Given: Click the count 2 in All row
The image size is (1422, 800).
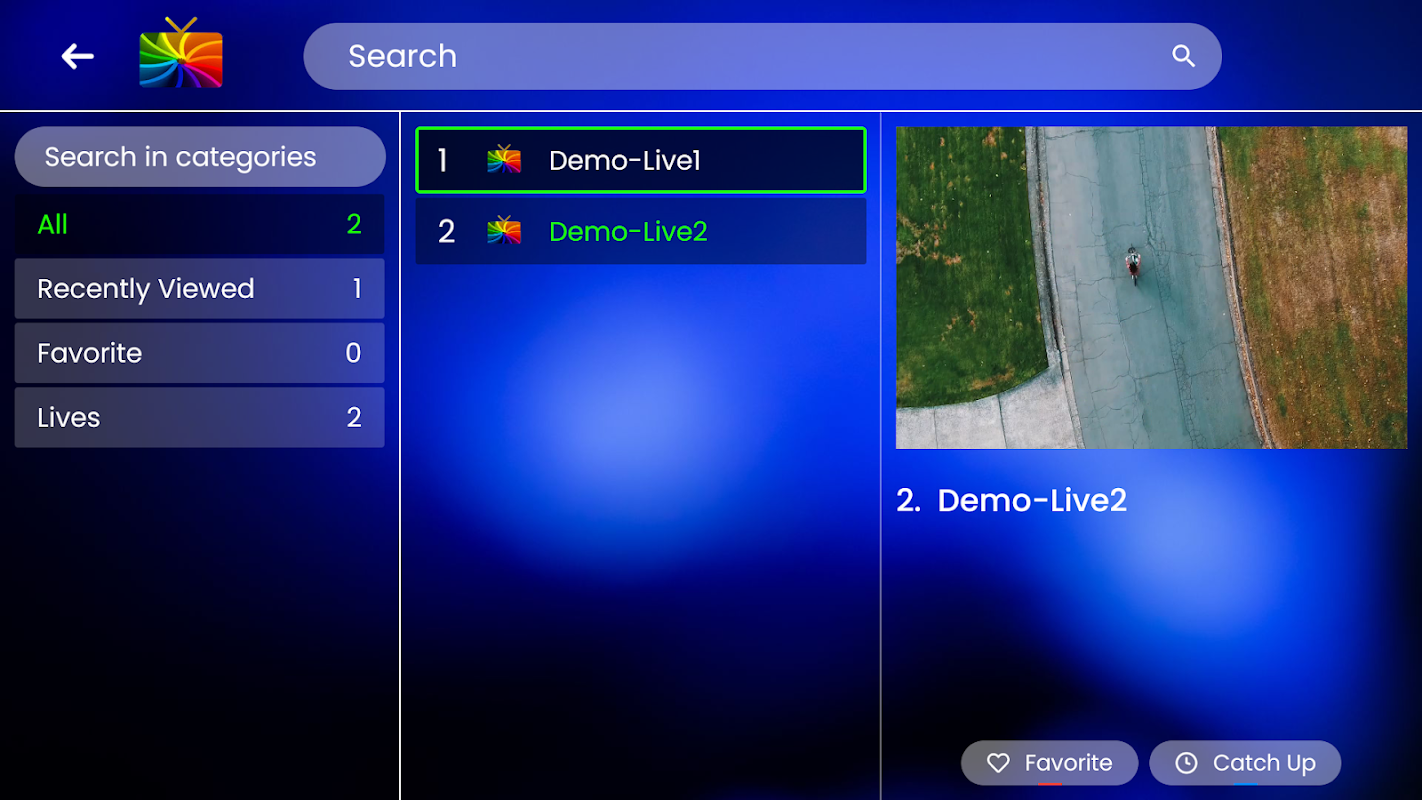Looking at the screenshot, I should point(354,224).
